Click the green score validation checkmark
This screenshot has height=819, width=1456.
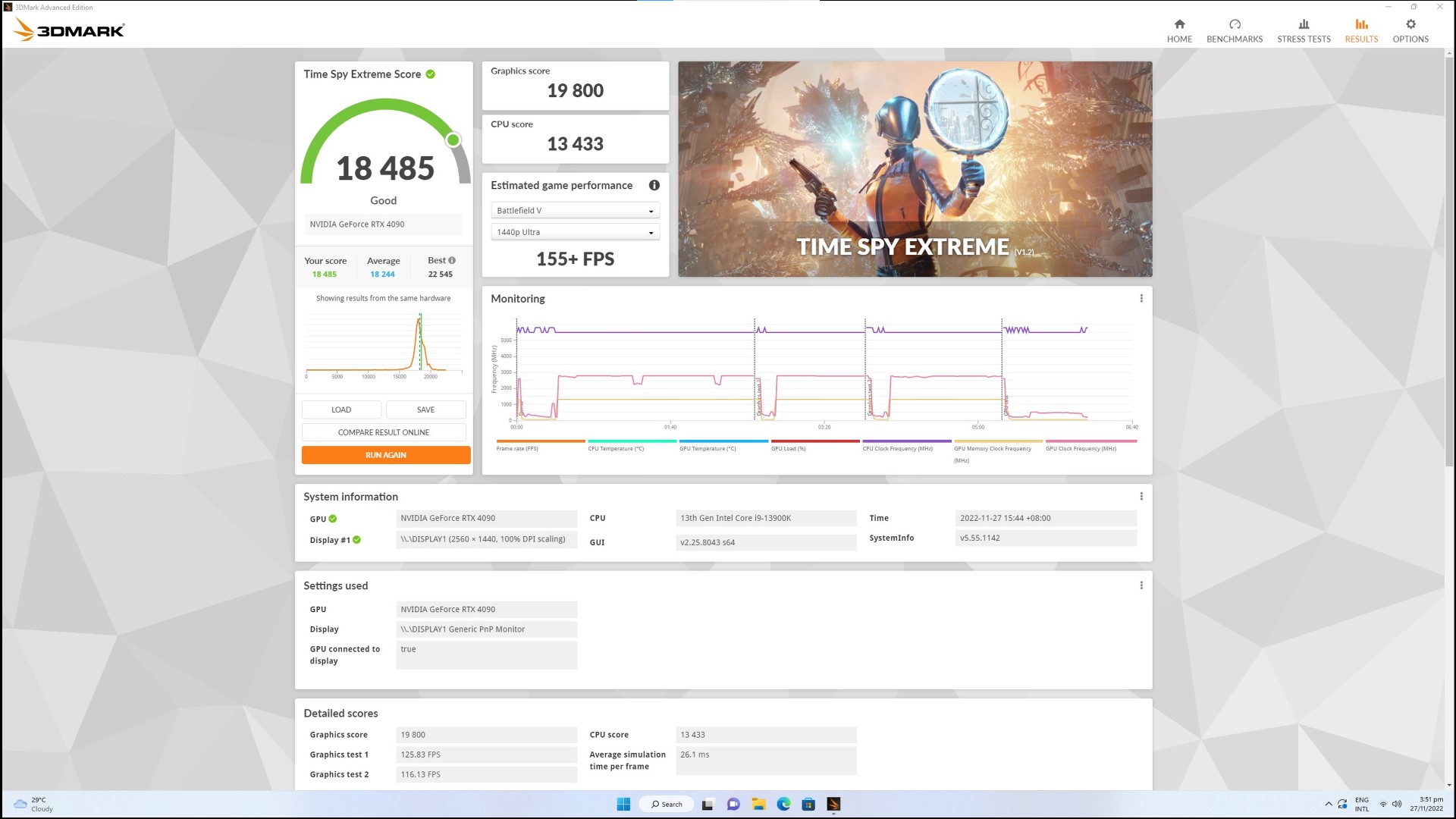pyautogui.click(x=431, y=74)
